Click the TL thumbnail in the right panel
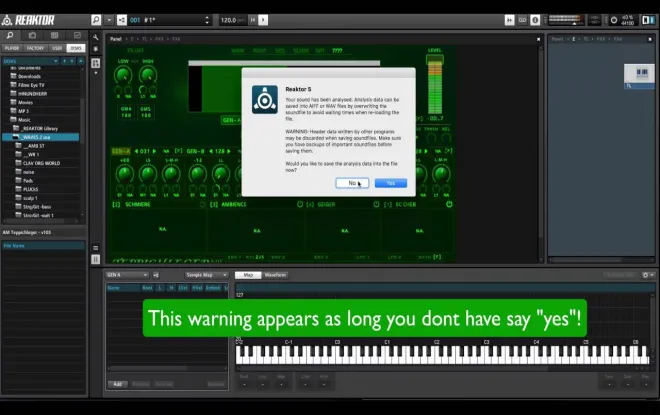 coord(639,76)
